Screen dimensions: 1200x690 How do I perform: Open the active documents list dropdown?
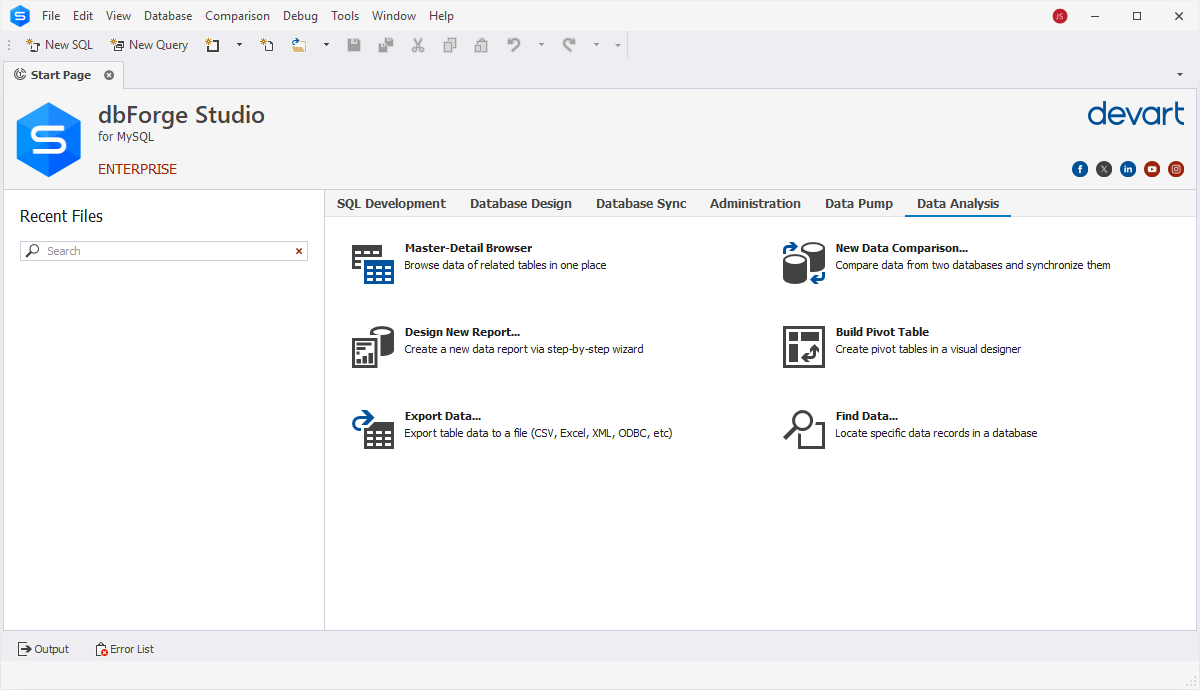click(1180, 75)
